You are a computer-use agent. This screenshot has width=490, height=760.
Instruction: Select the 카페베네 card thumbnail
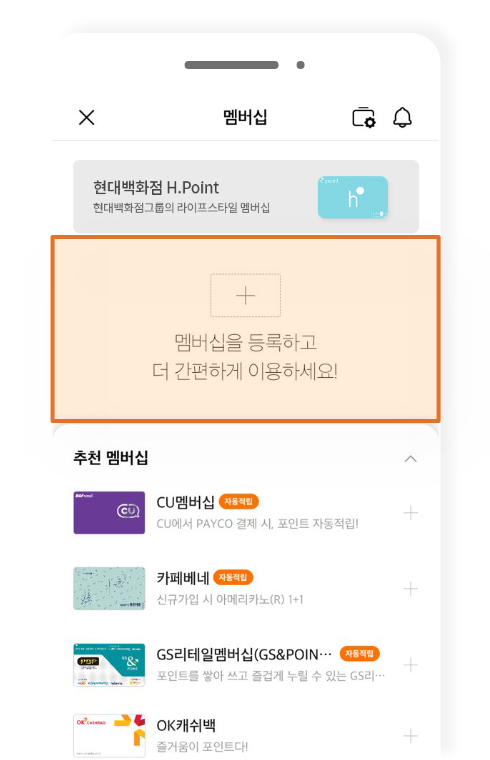point(109,588)
